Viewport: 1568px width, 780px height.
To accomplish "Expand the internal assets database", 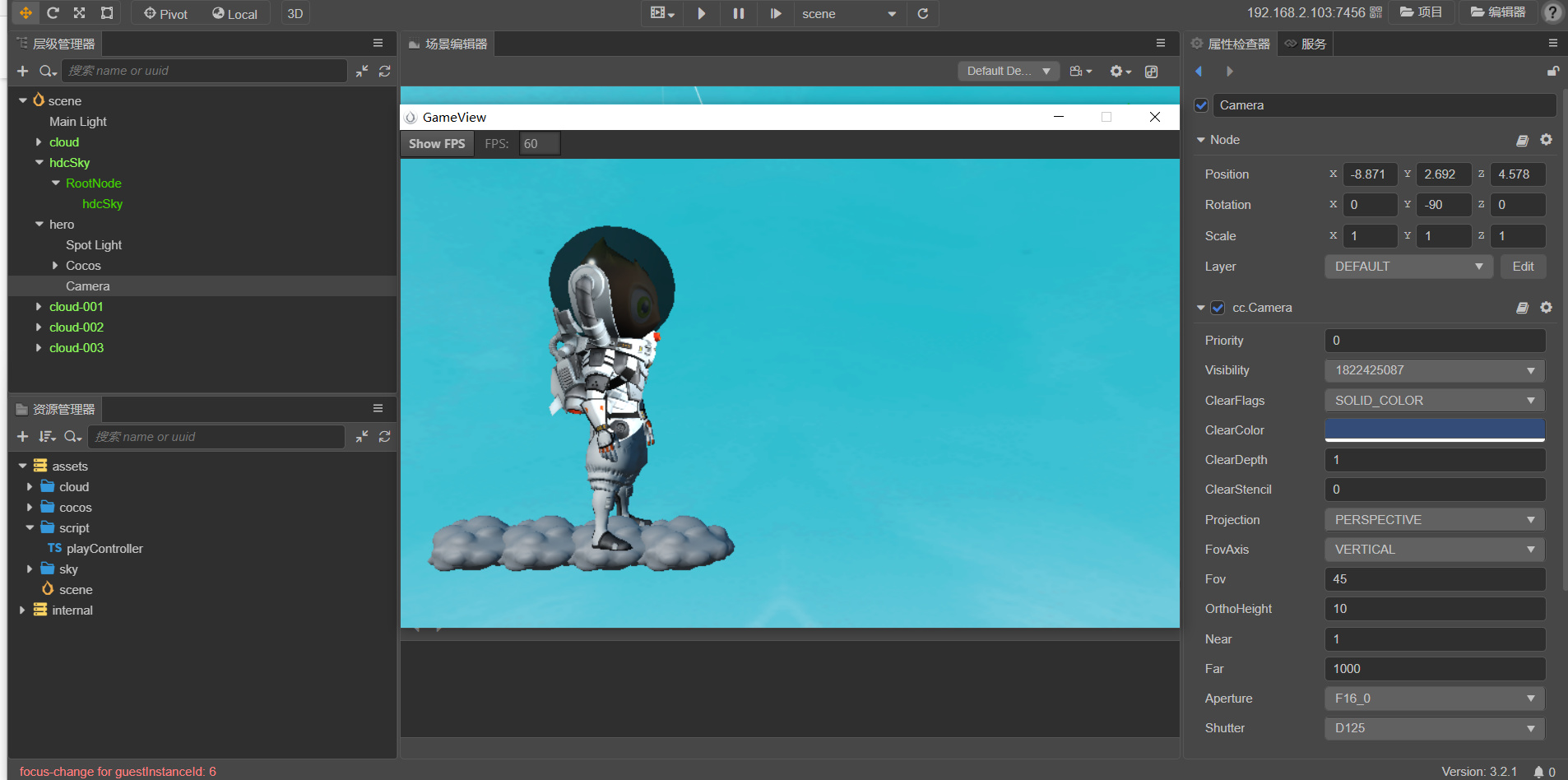I will pyautogui.click(x=22, y=611).
